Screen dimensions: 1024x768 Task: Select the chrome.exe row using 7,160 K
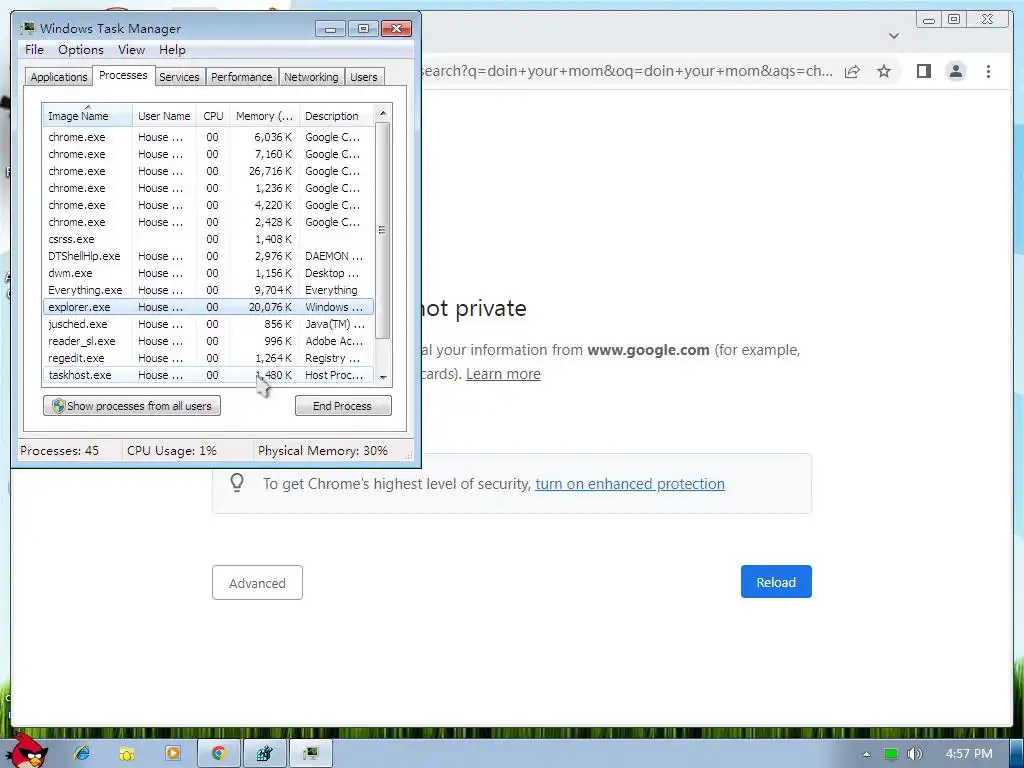point(208,154)
